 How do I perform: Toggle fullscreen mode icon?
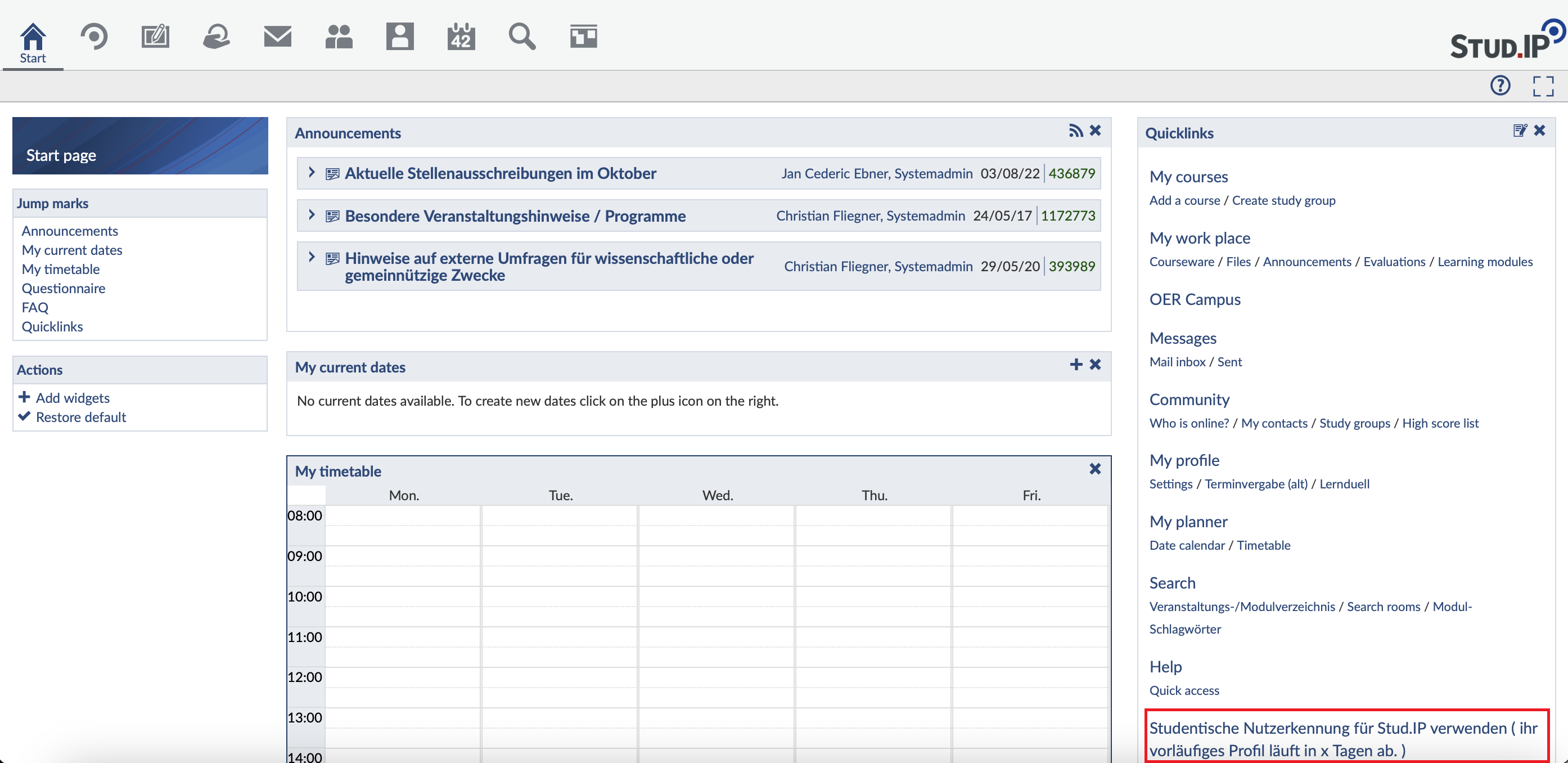pos(1543,86)
